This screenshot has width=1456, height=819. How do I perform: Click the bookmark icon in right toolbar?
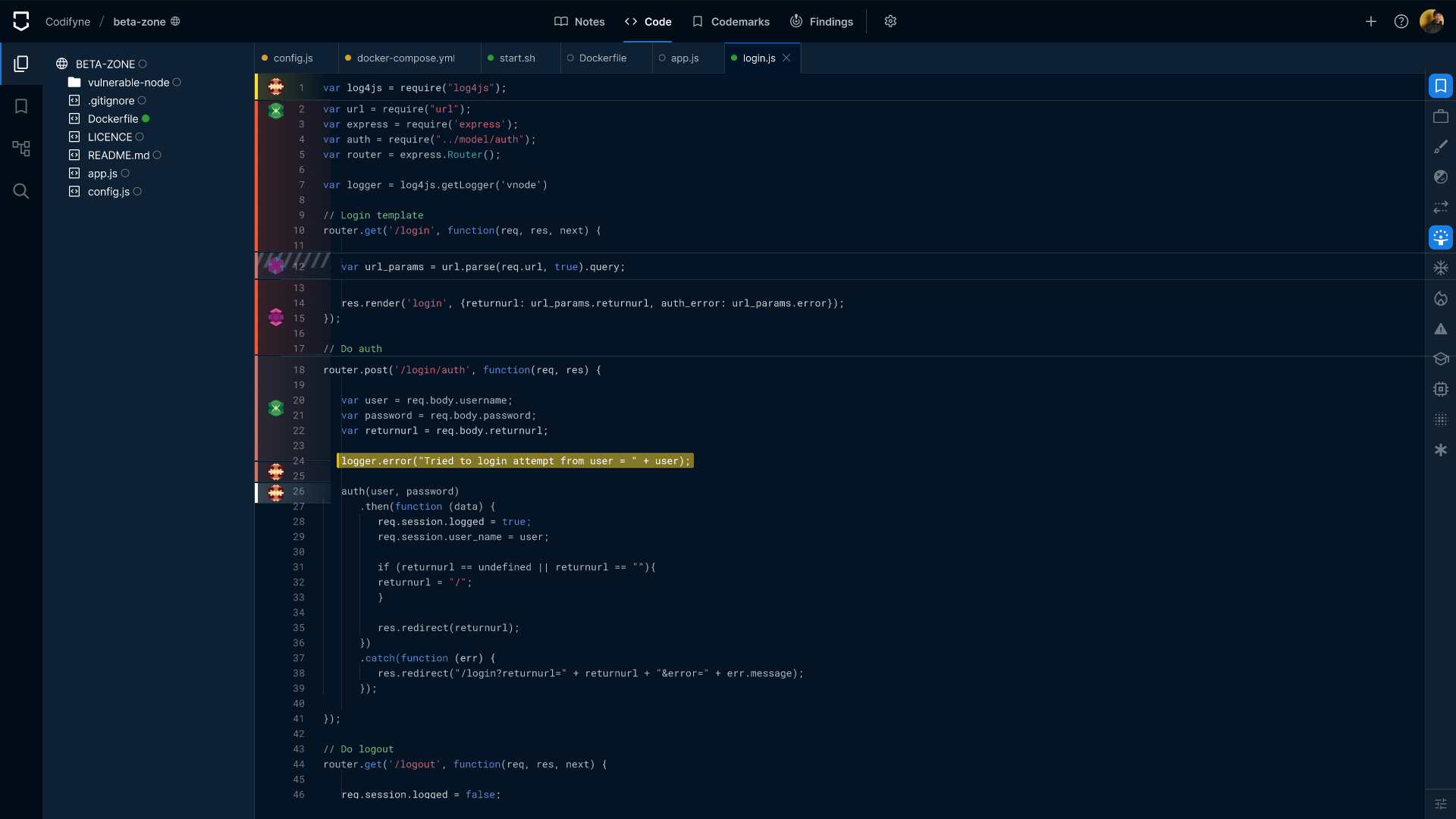tap(1440, 86)
